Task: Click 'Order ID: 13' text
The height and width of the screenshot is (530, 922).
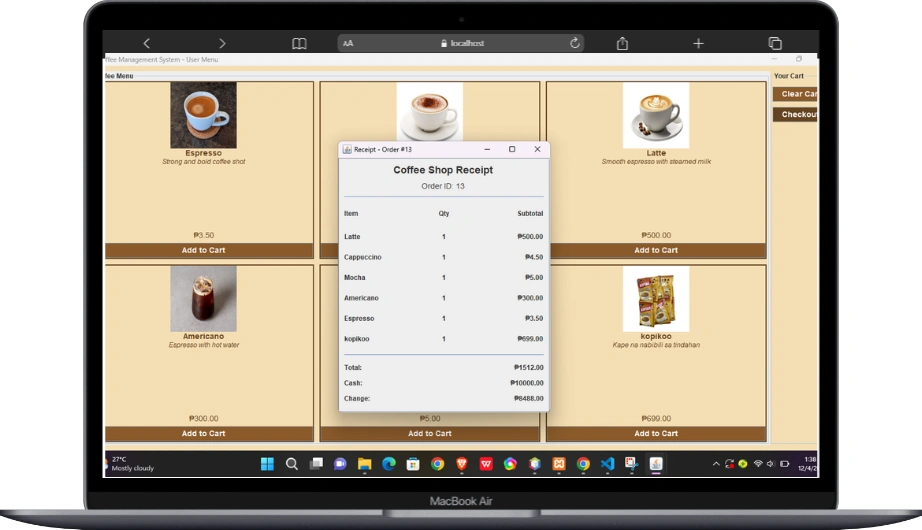Action: 443,186
